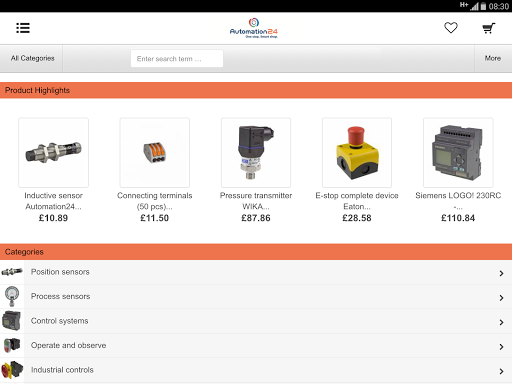Open the Inductive sensor product thumbnail
Image resolution: width=512 pixels, height=384 pixels.
click(x=53, y=152)
